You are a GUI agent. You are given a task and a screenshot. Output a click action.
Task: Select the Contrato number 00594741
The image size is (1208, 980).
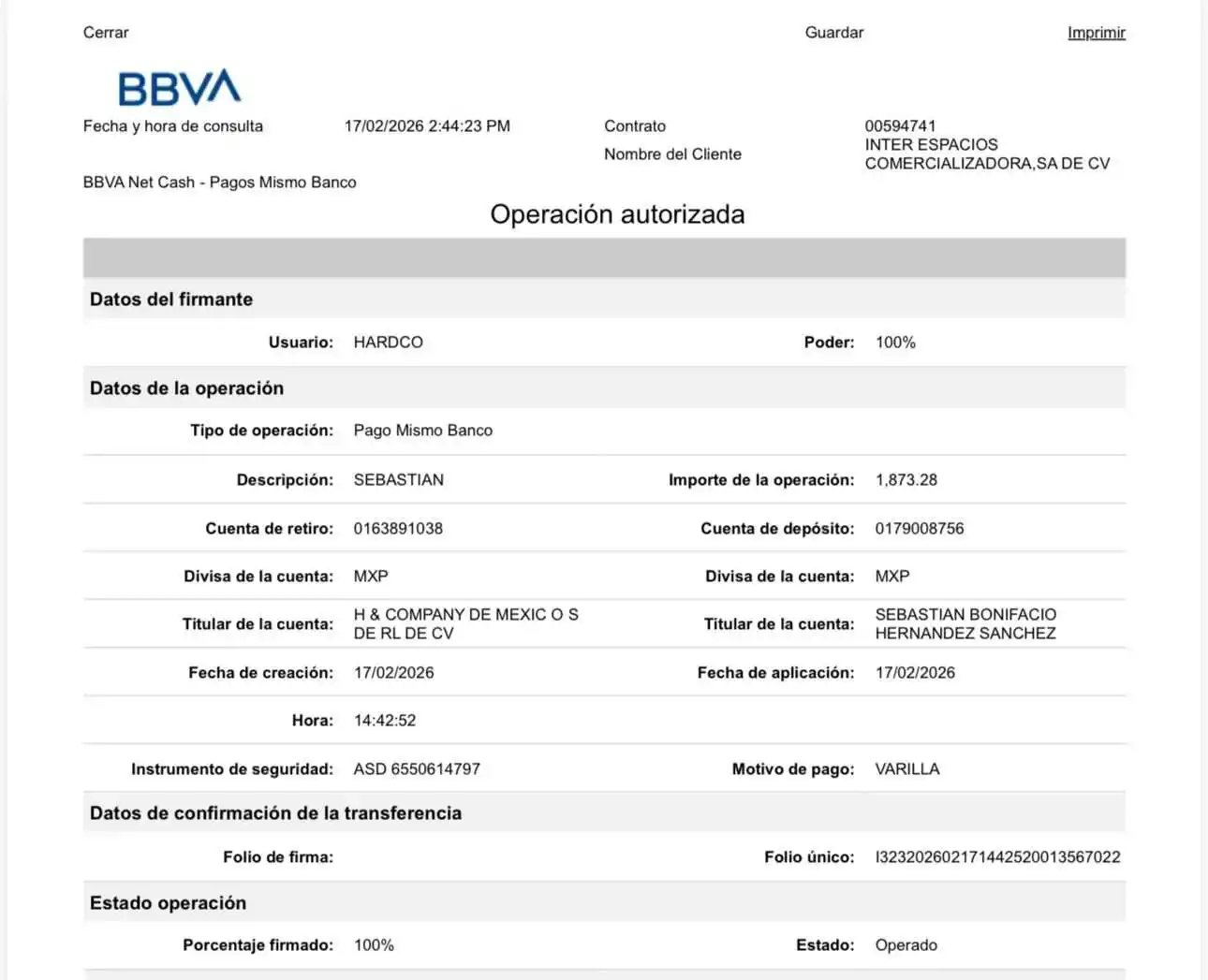[x=900, y=126]
